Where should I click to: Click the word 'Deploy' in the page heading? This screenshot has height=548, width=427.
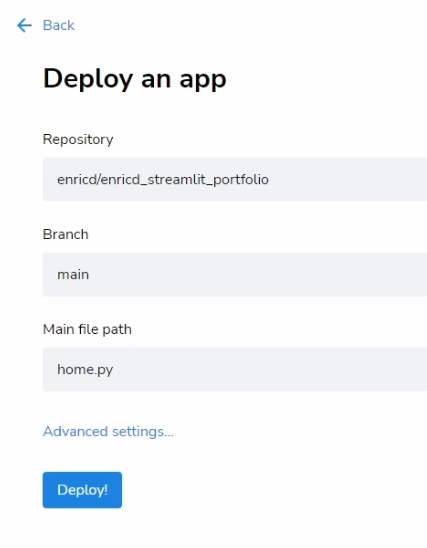point(88,79)
